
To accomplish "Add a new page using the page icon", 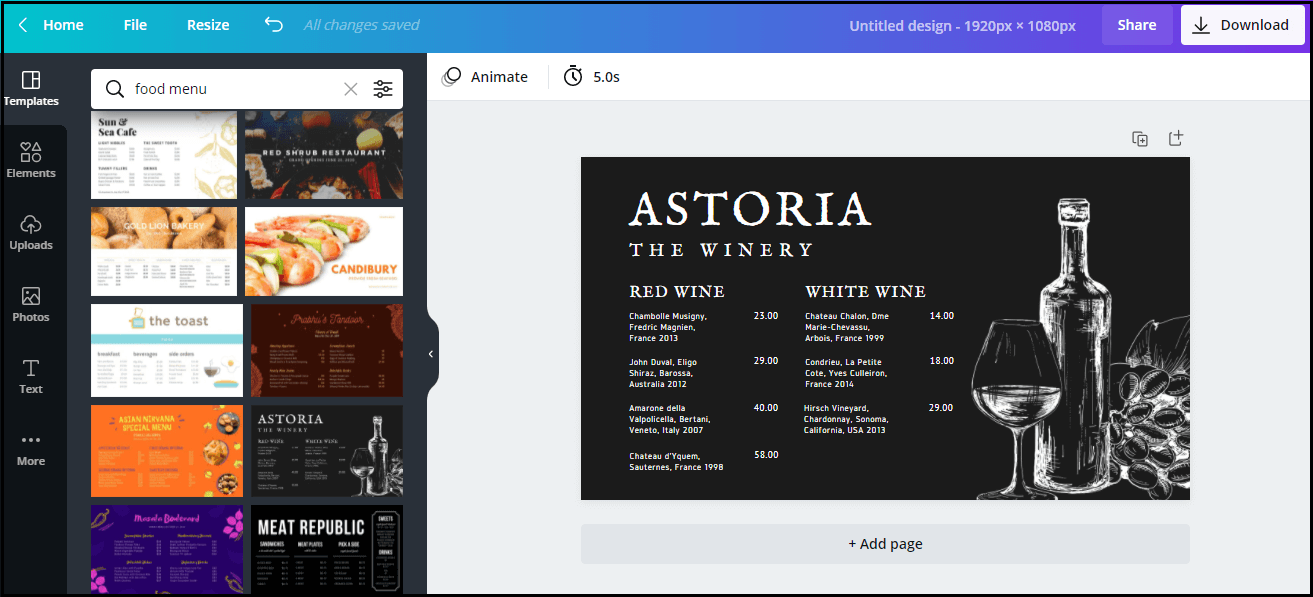I will tap(1176, 138).
